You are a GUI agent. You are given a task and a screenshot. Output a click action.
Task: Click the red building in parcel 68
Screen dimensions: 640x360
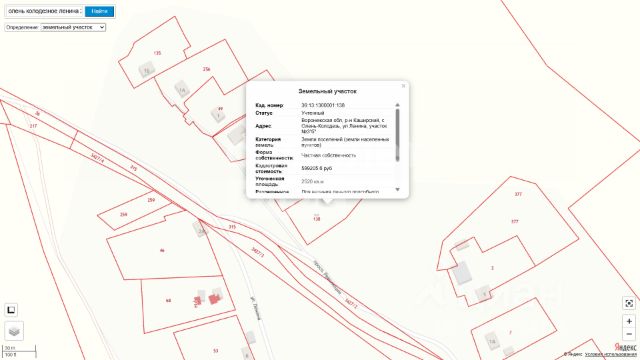pyautogui.click(x=213, y=299)
